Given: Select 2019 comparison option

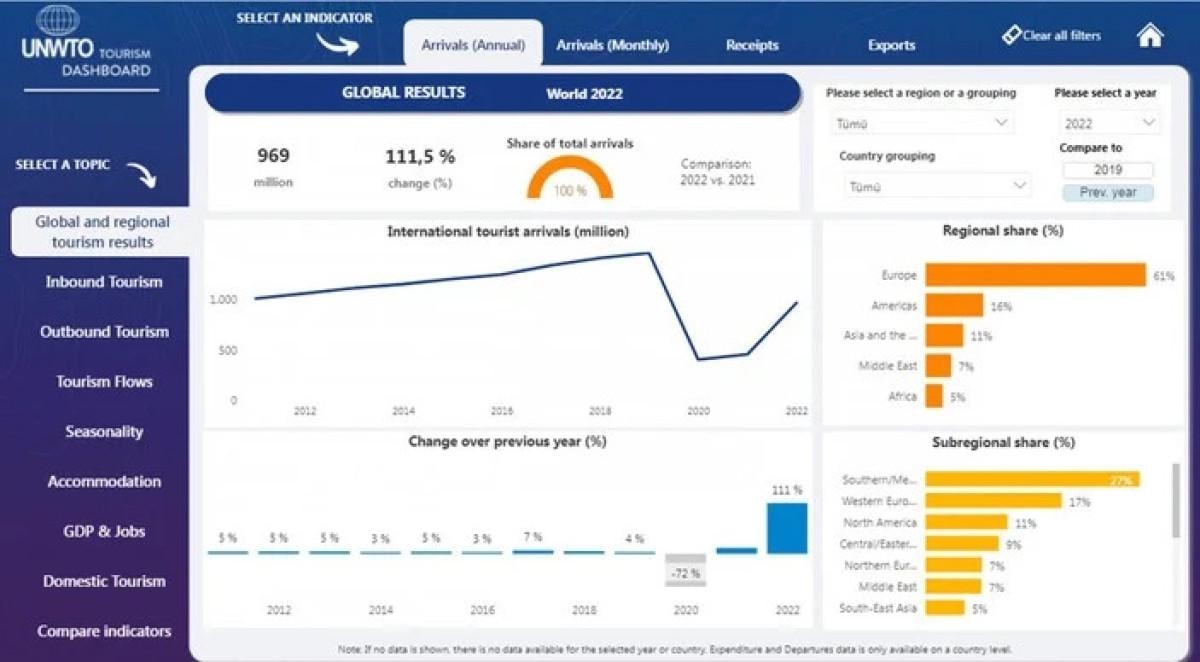Looking at the screenshot, I should pyautogui.click(x=1107, y=171).
